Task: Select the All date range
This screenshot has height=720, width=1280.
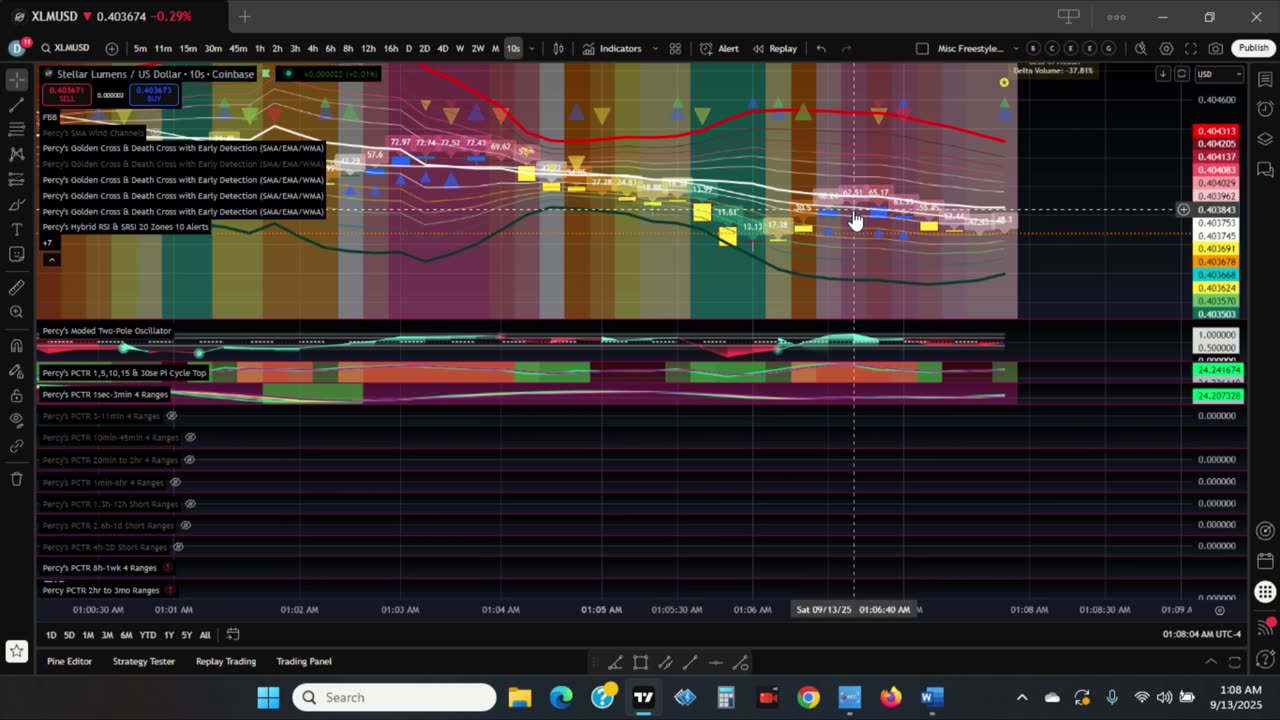Action: [x=205, y=635]
